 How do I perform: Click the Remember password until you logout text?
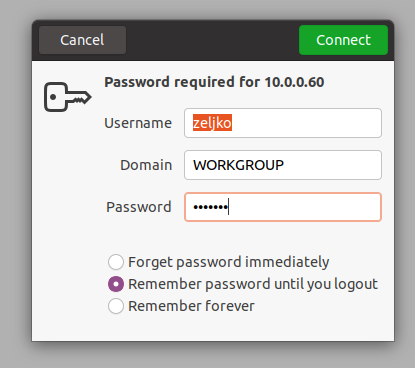253,284
